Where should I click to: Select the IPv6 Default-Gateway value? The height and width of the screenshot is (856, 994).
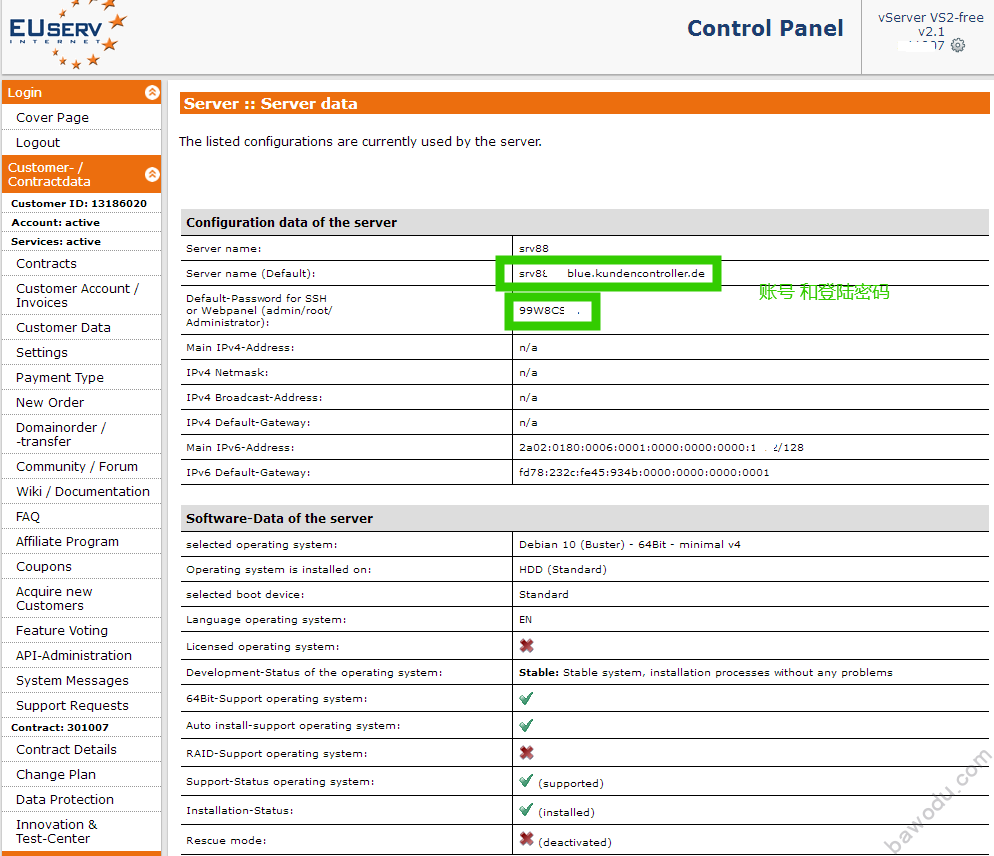point(644,472)
